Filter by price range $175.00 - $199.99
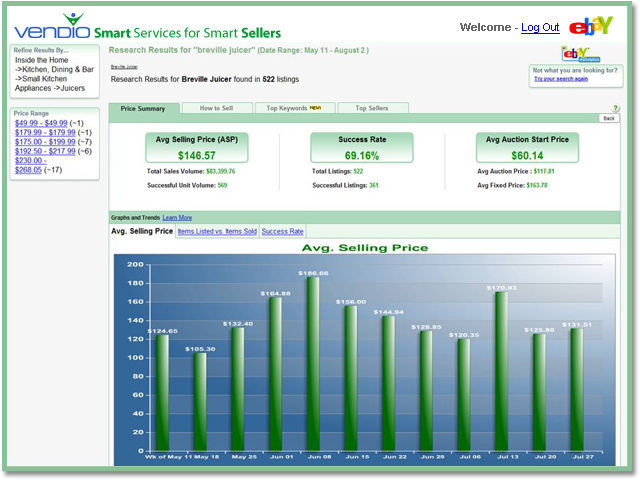Screen dimensions: 640x480 [45, 142]
